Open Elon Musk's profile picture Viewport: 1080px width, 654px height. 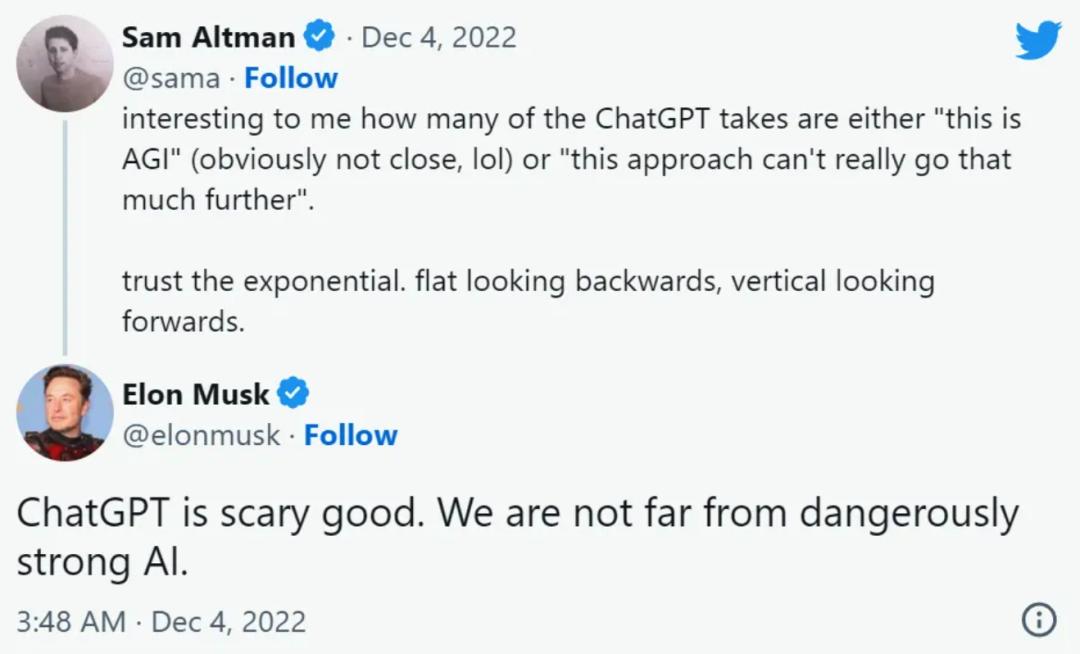(64, 411)
